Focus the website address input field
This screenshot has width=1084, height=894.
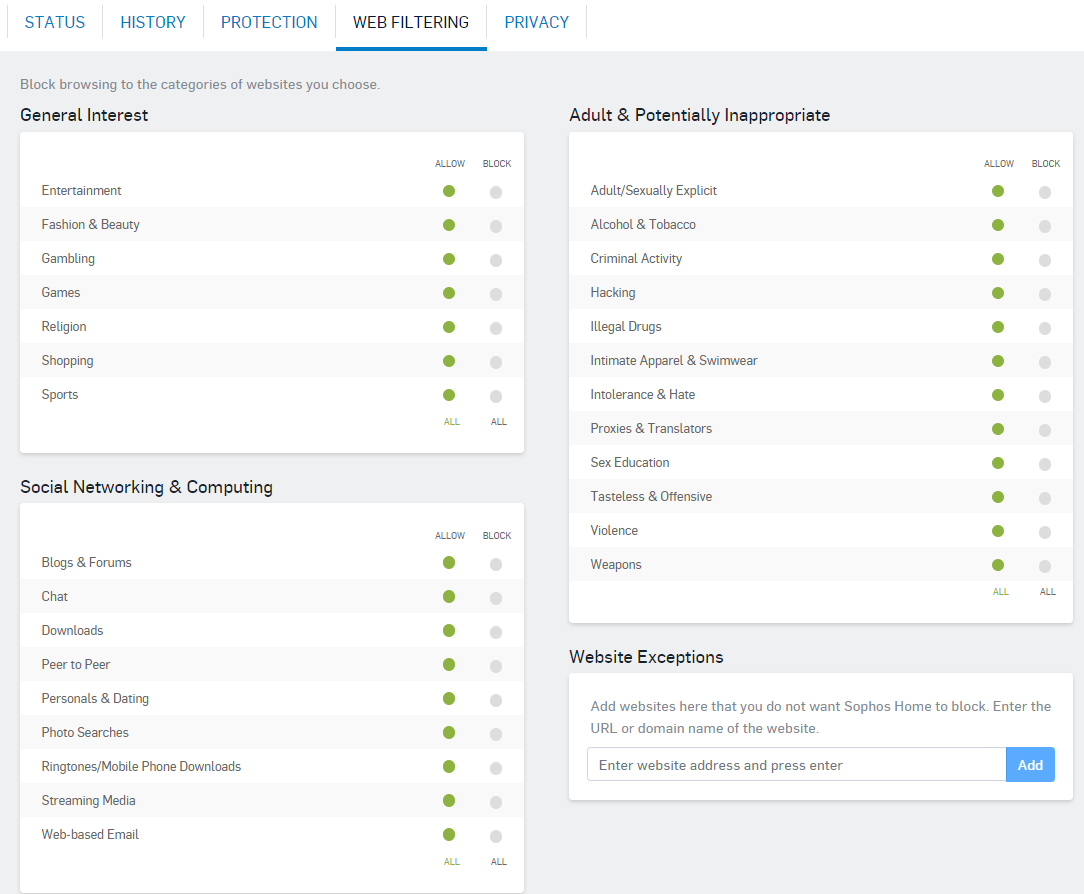point(796,765)
